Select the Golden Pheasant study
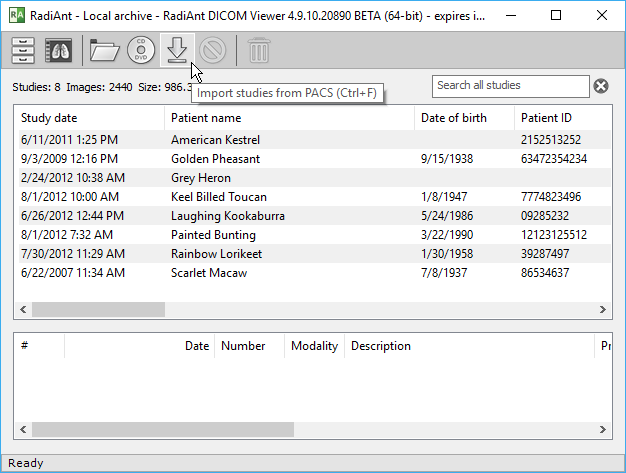The width and height of the screenshot is (626, 473). point(315,159)
